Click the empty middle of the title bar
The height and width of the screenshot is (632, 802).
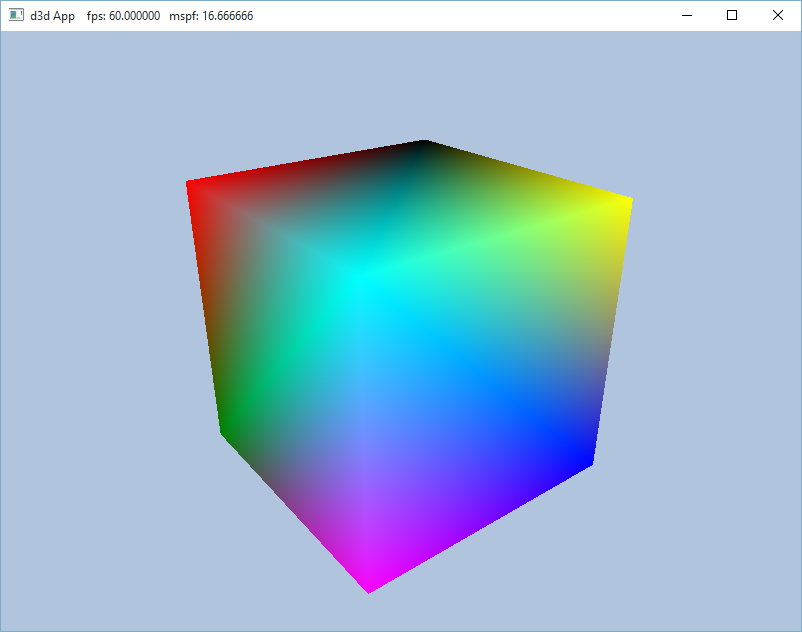(x=450, y=16)
